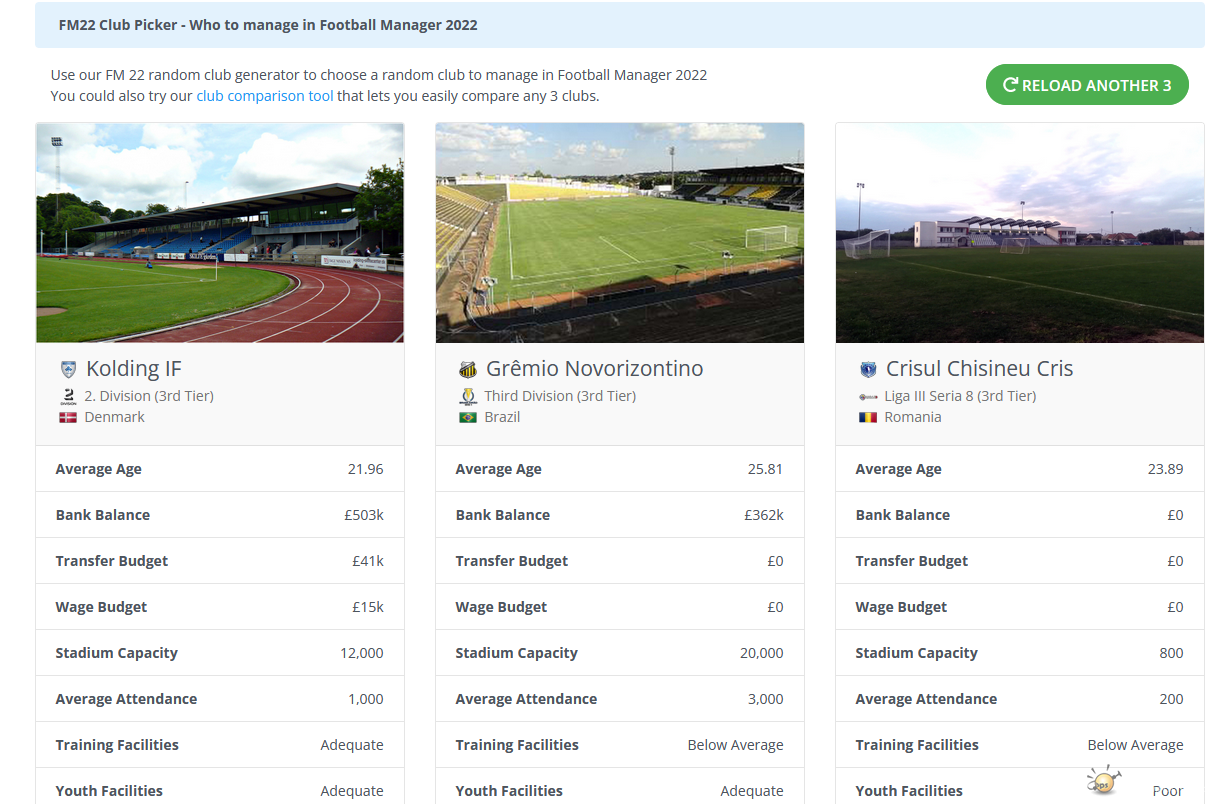Select Kolding IF wage budget £15k
The width and height of the screenshot is (1217, 804).
[368, 607]
